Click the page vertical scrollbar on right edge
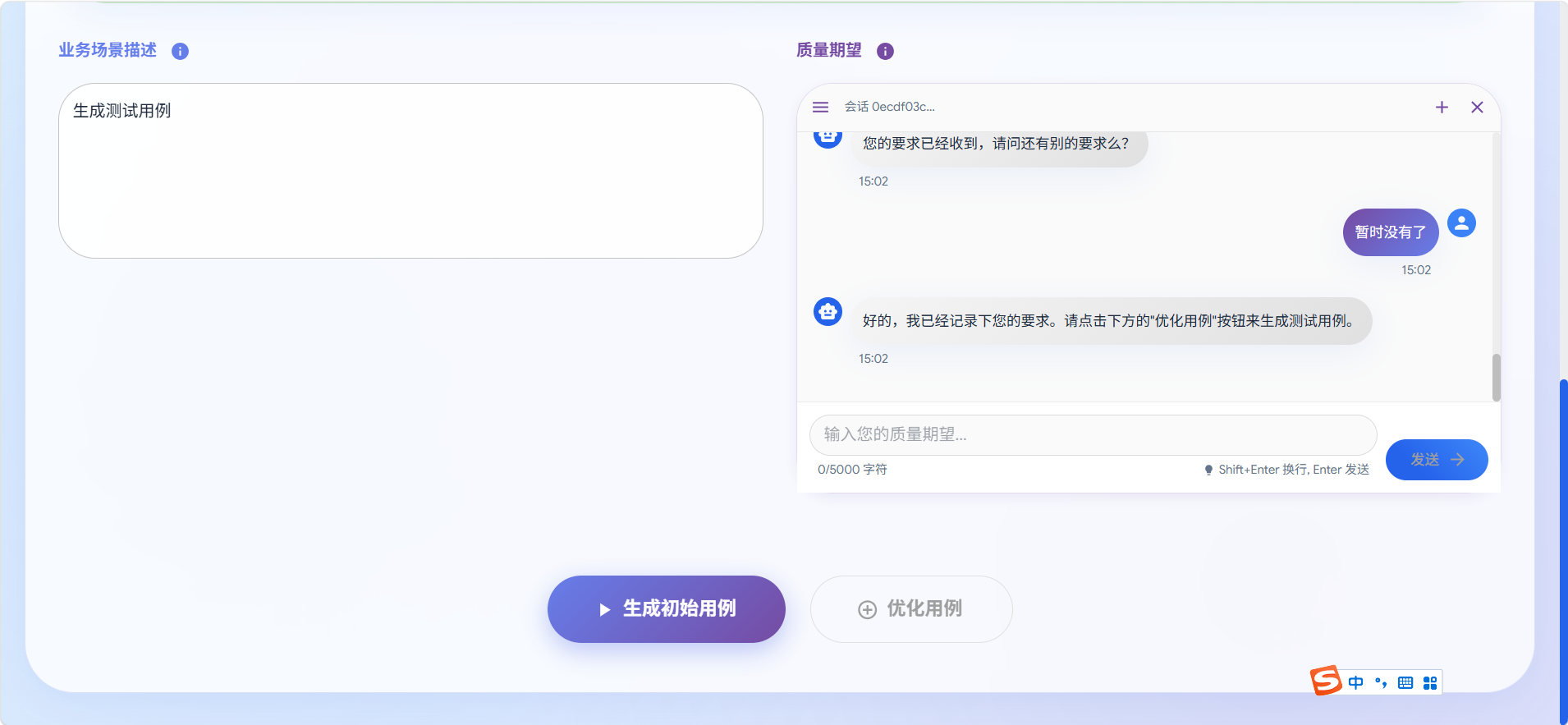Image resolution: width=1568 pixels, height=725 pixels. click(1563, 550)
